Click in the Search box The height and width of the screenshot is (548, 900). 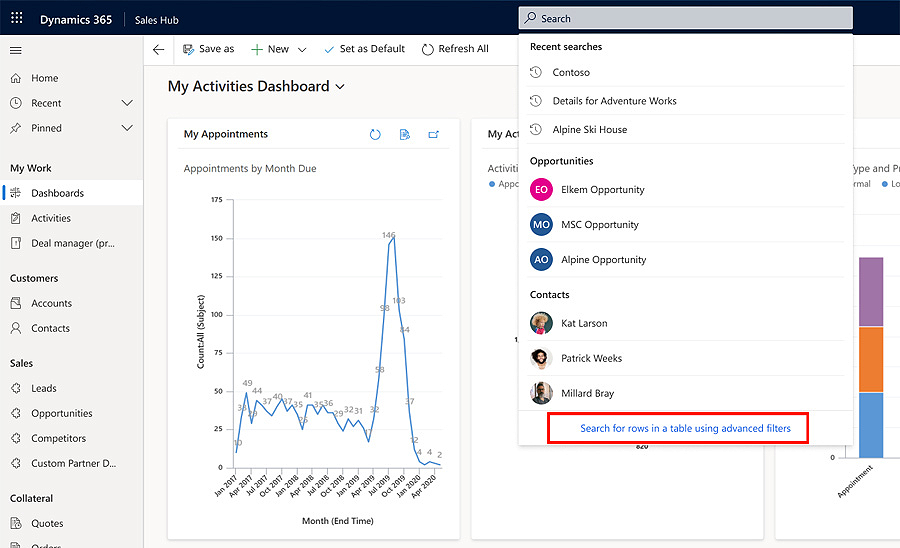point(686,18)
